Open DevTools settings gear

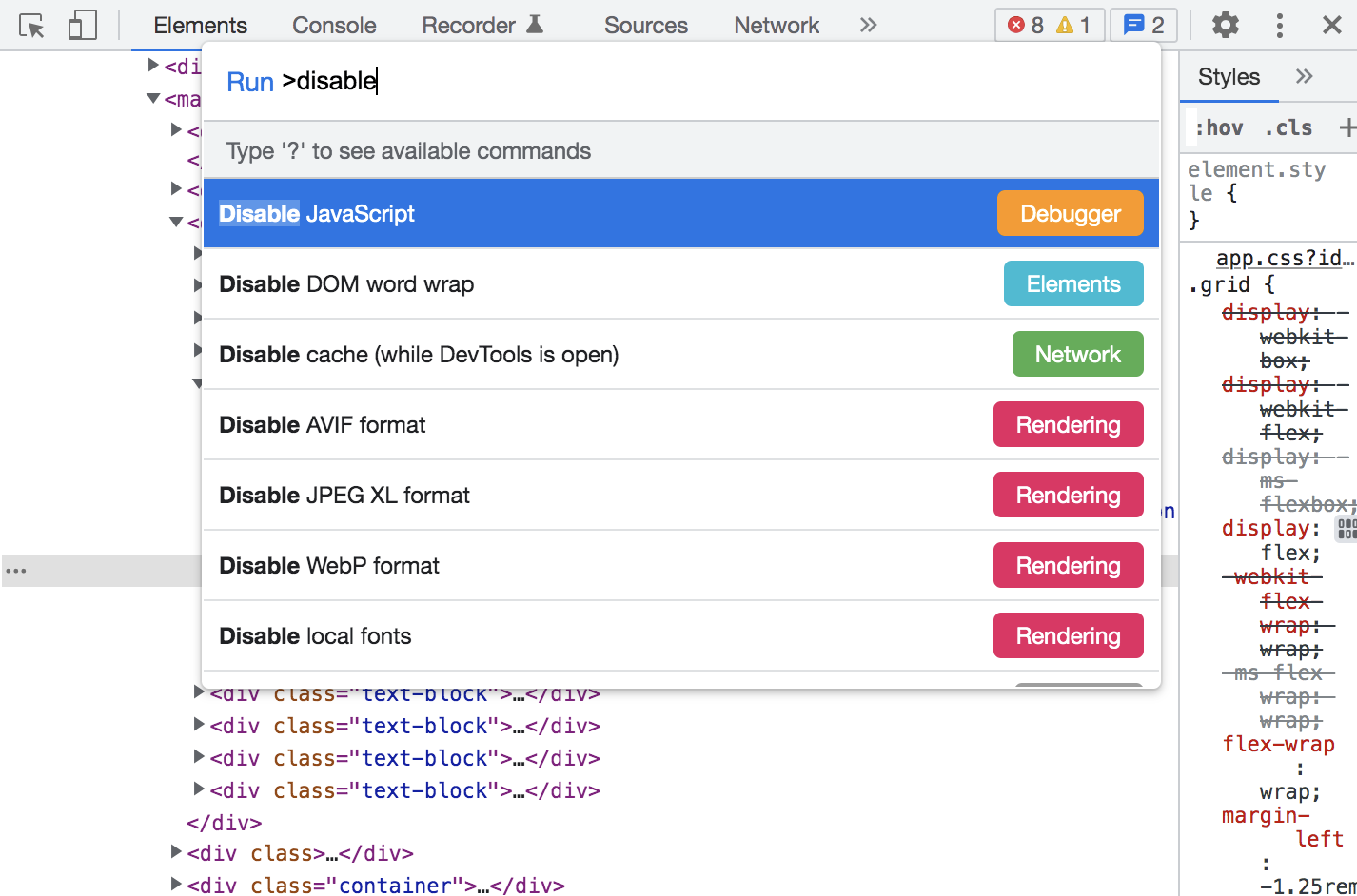[1225, 26]
